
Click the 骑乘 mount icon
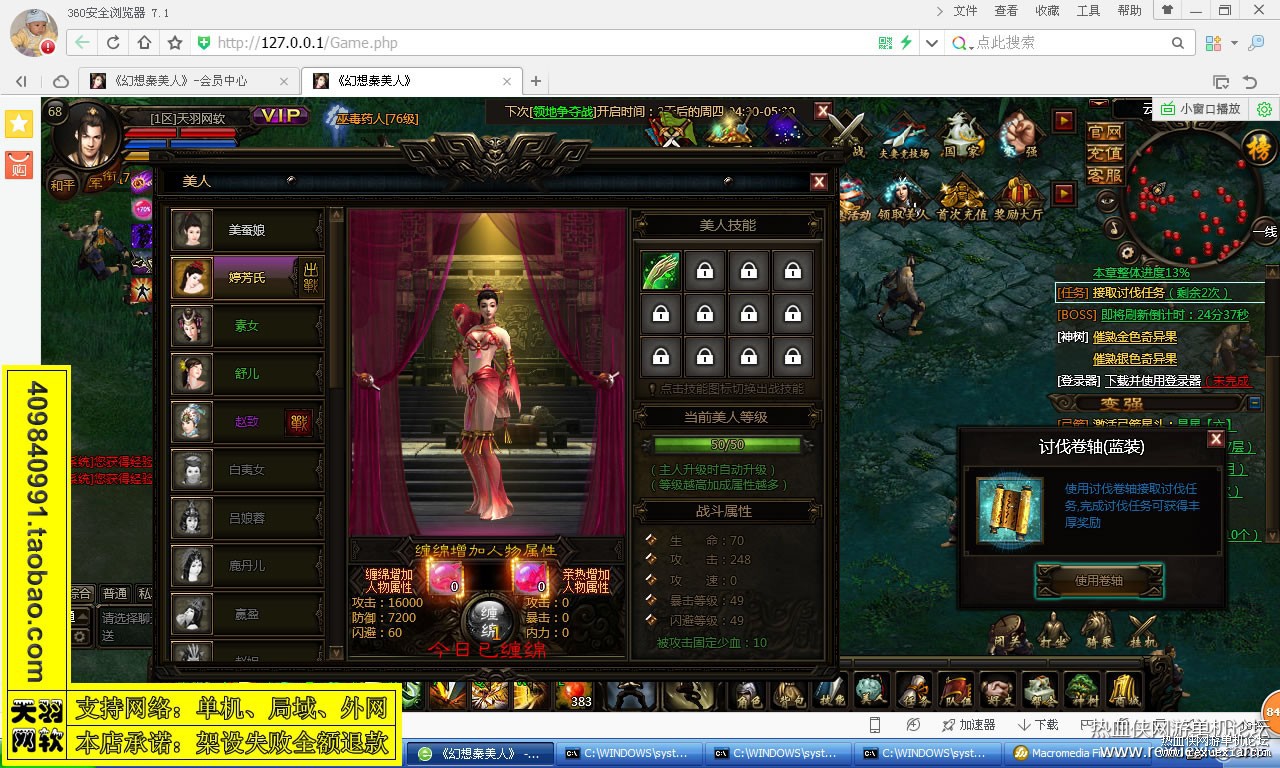(1098, 632)
